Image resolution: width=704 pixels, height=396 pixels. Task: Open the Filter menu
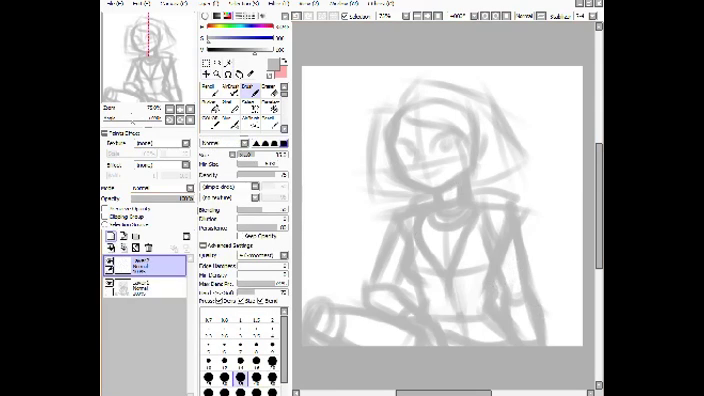click(x=278, y=3)
